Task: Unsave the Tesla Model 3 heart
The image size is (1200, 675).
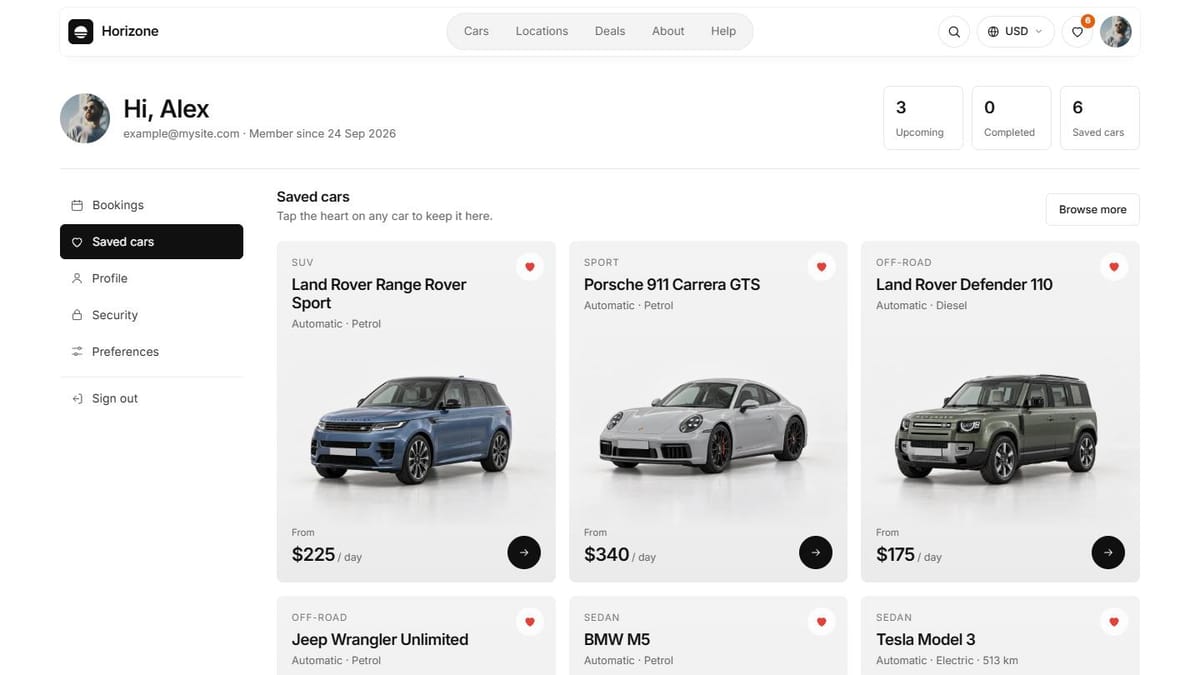Action: [1114, 622]
